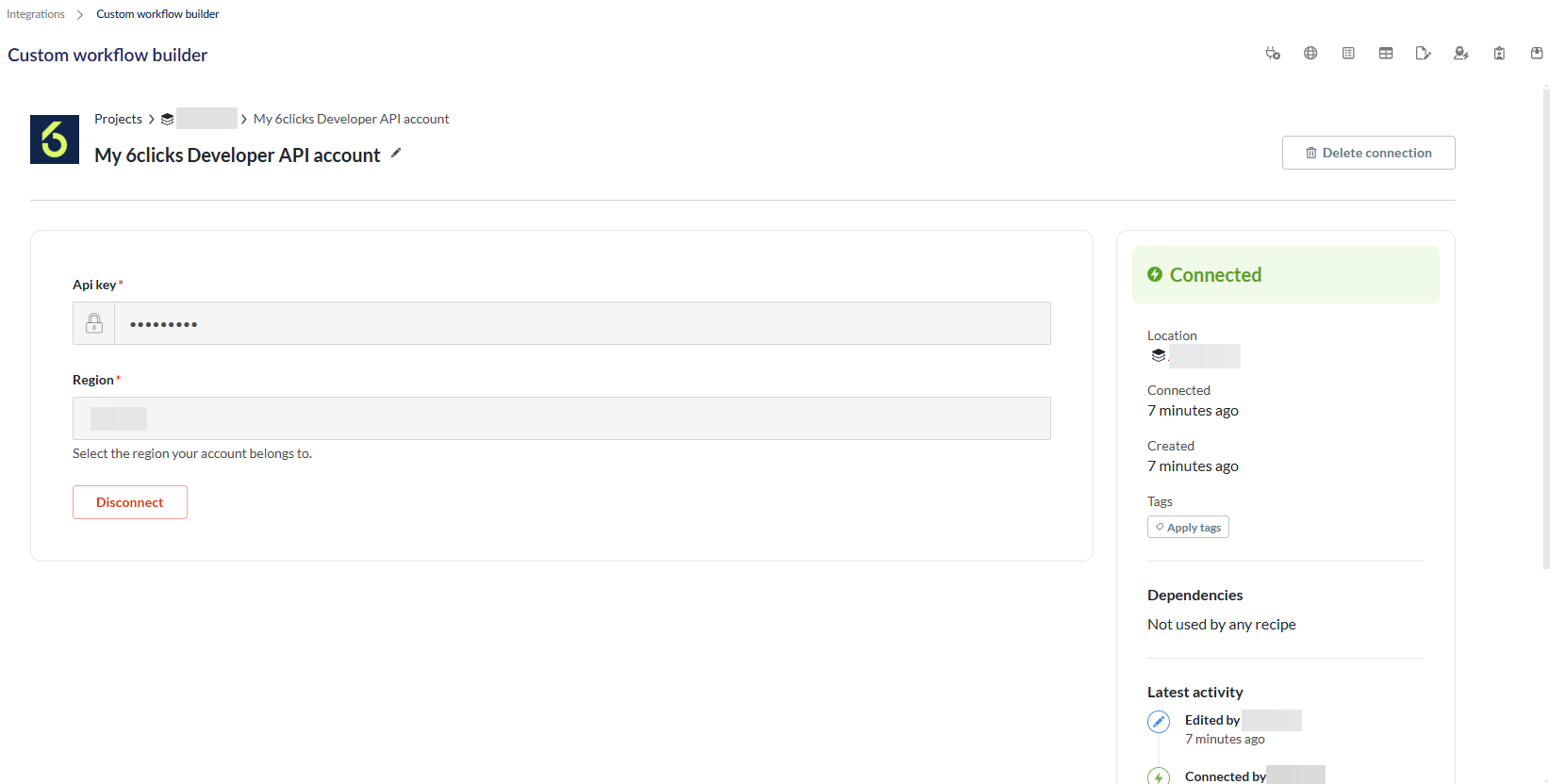Click the 'Location' label

point(1172,335)
